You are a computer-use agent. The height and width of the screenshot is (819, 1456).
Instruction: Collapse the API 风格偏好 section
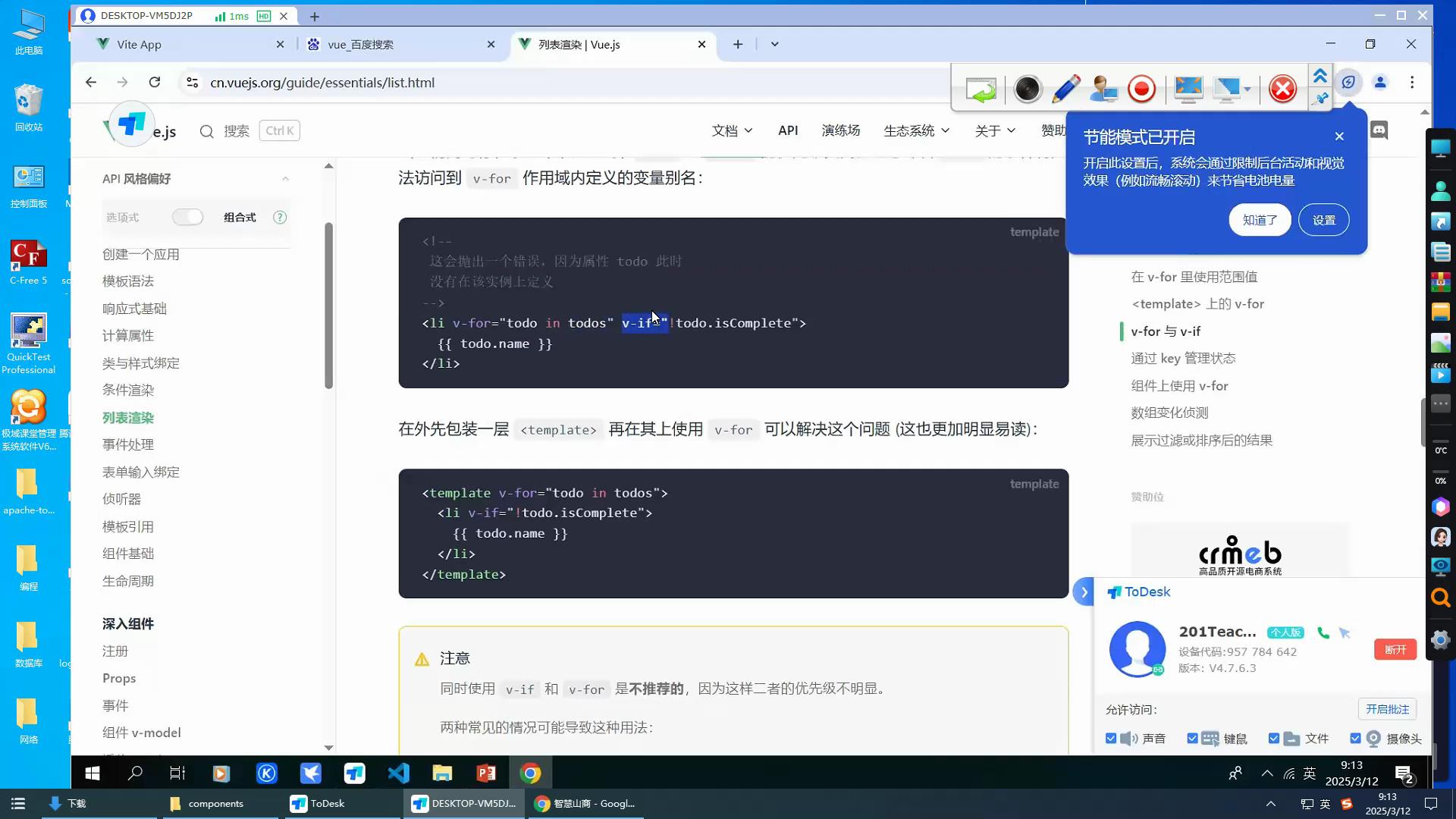click(285, 179)
